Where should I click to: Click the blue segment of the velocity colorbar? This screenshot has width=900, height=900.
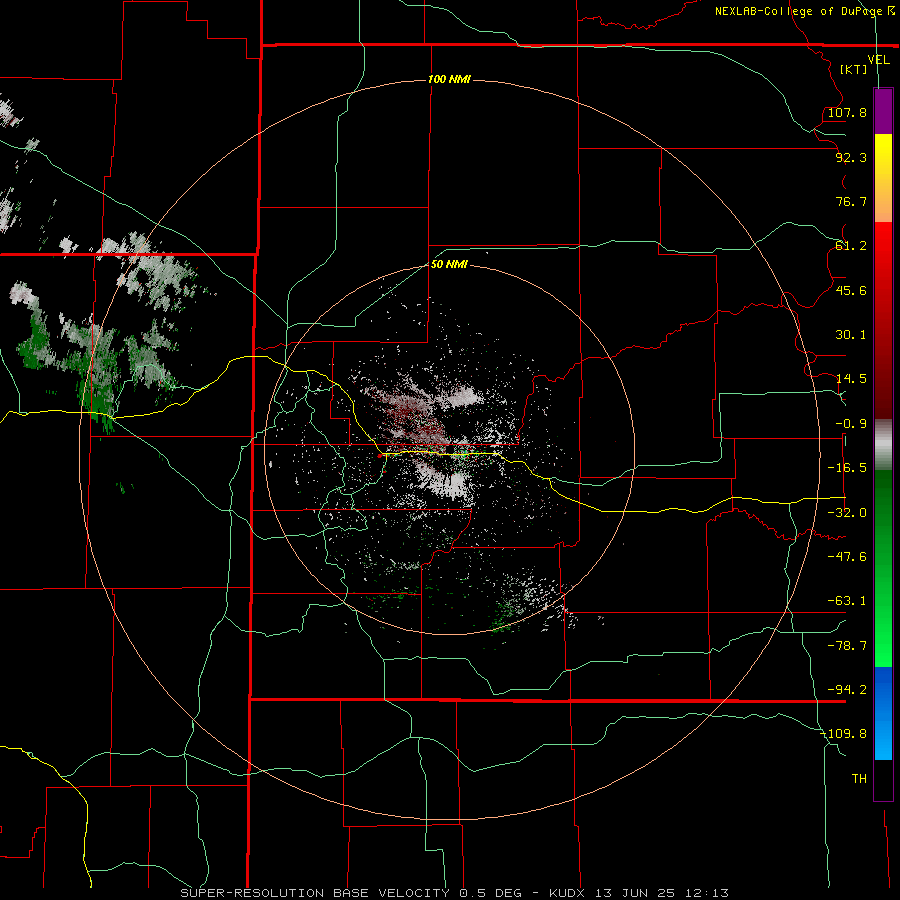point(883,713)
